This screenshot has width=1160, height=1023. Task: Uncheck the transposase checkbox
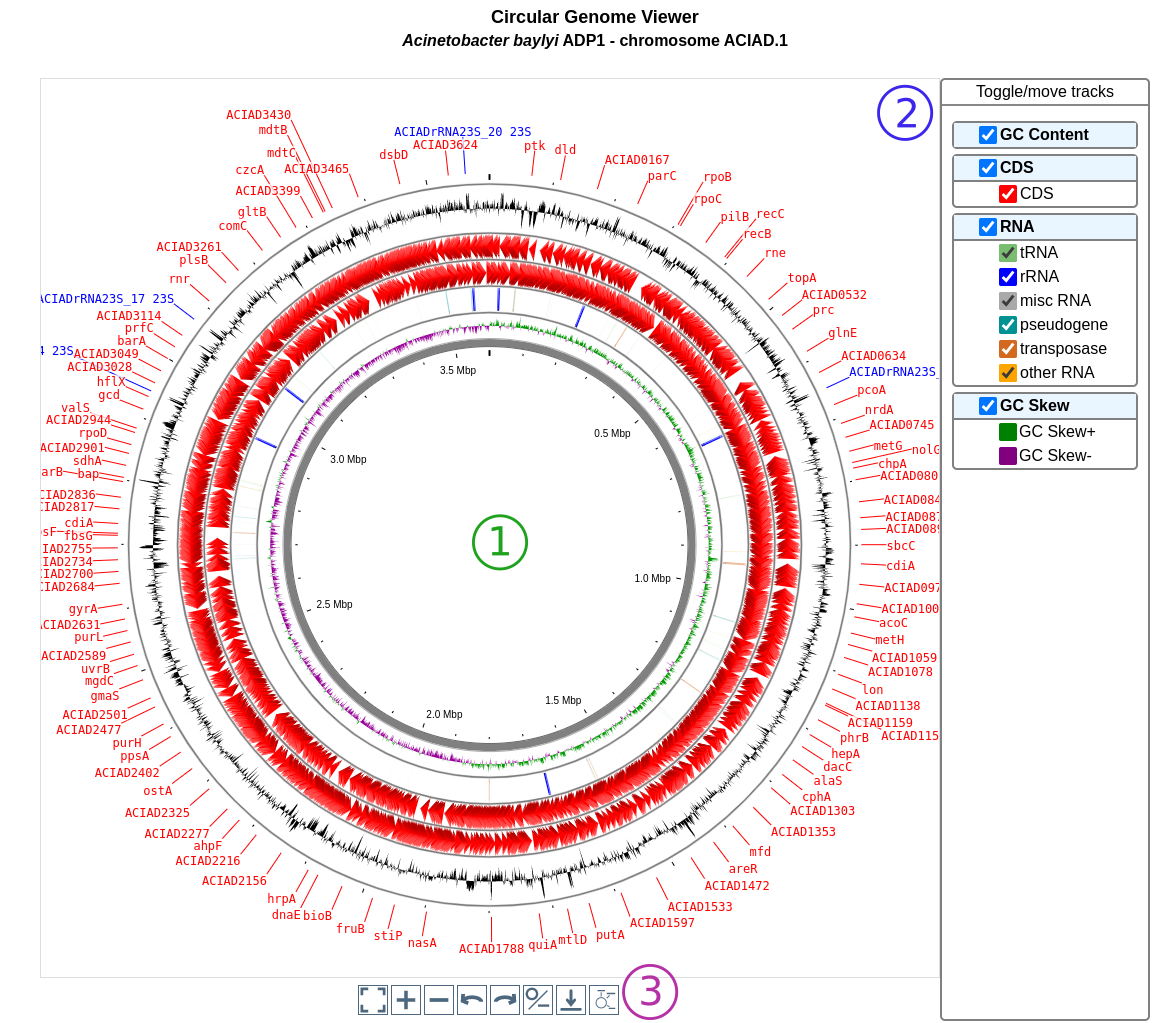1008,348
